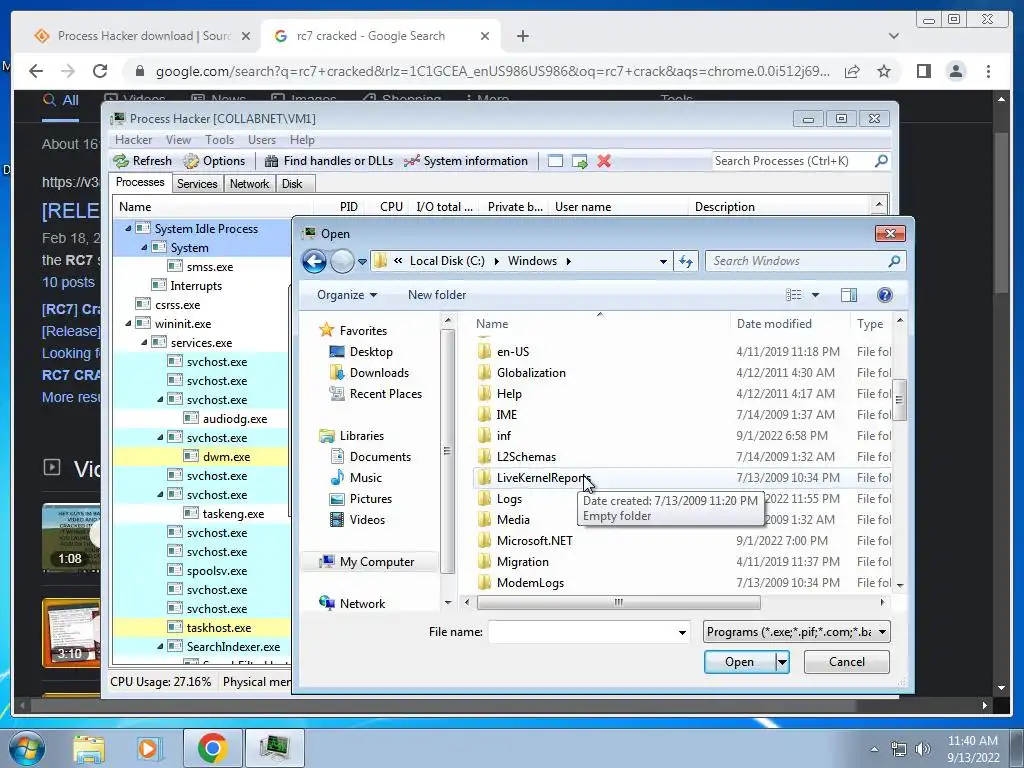Click Find handles or DLLs
The width and height of the screenshot is (1024, 768).
(x=328, y=161)
